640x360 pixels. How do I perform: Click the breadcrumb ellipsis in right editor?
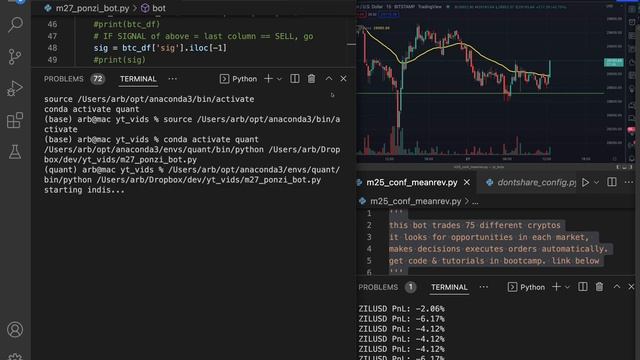475,202
